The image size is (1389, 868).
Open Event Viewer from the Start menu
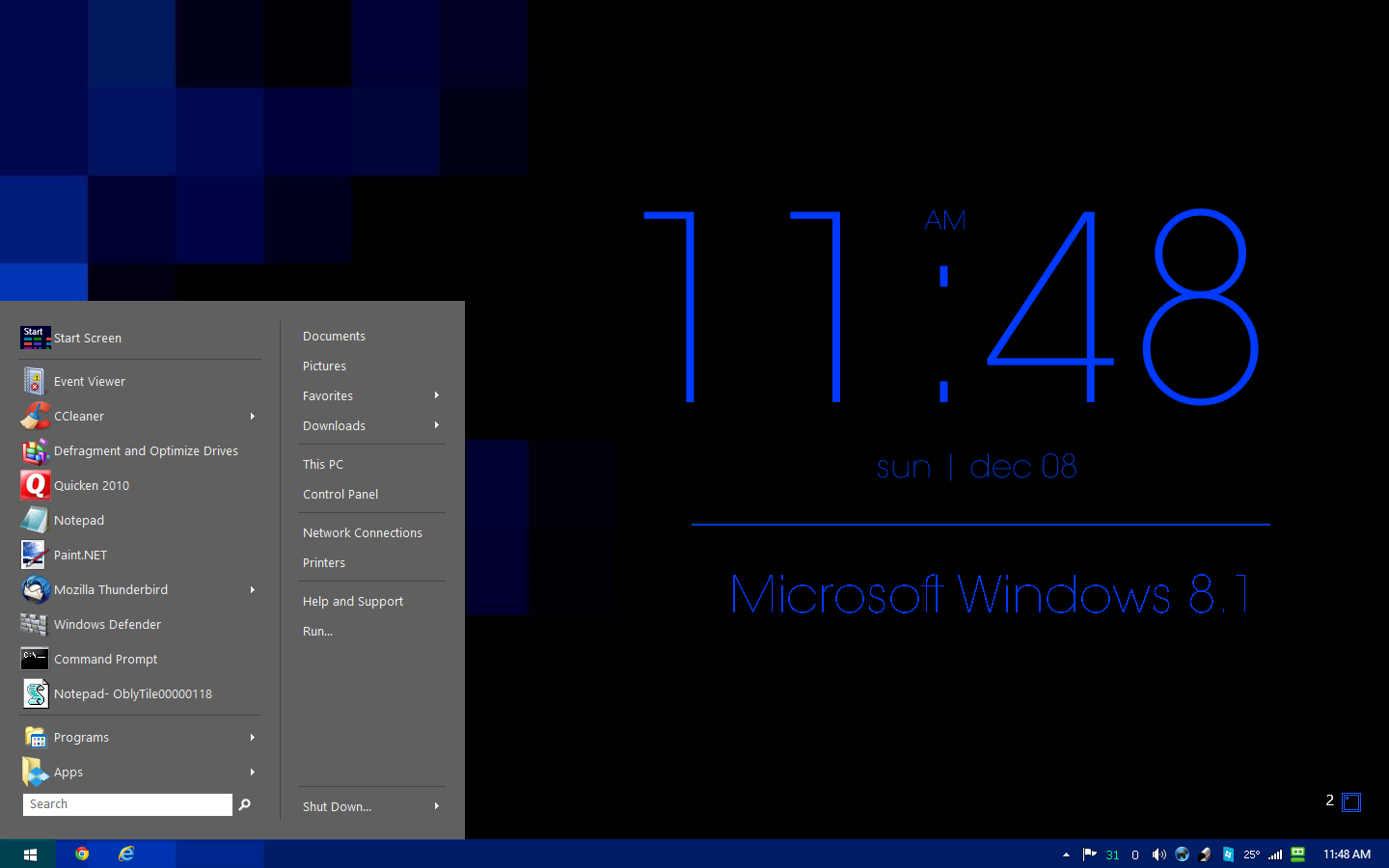[89, 382]
